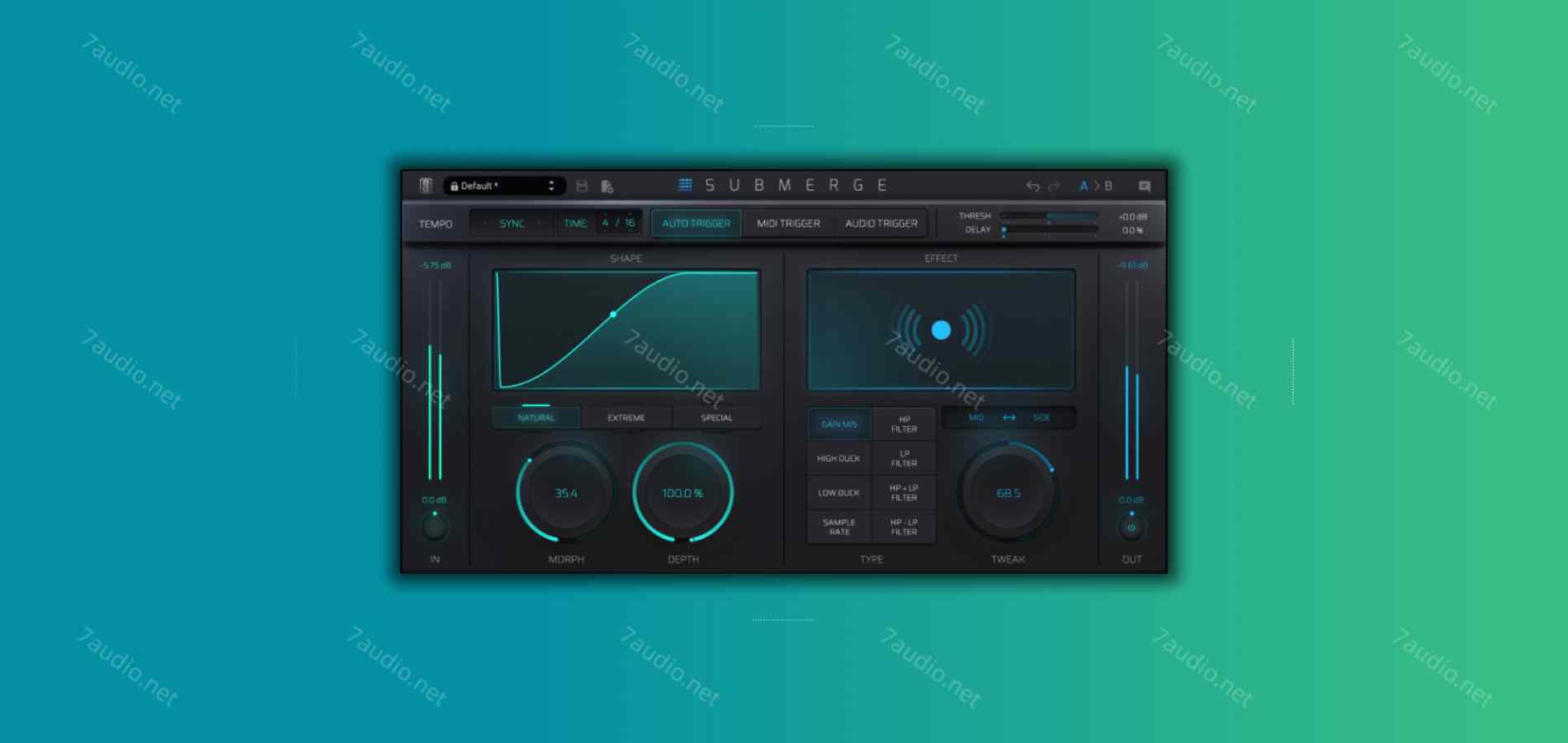
Task: Click the DEPTH knob
Action: coord(682,493)
